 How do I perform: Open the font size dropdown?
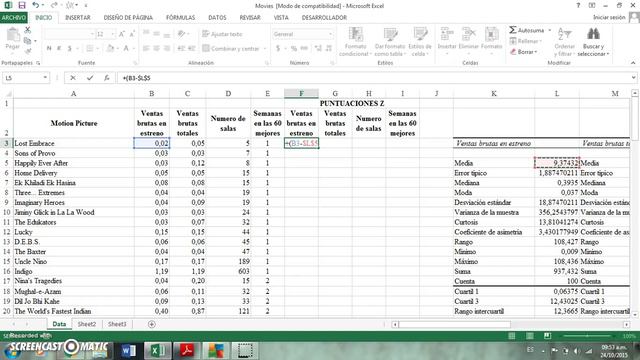113,34
